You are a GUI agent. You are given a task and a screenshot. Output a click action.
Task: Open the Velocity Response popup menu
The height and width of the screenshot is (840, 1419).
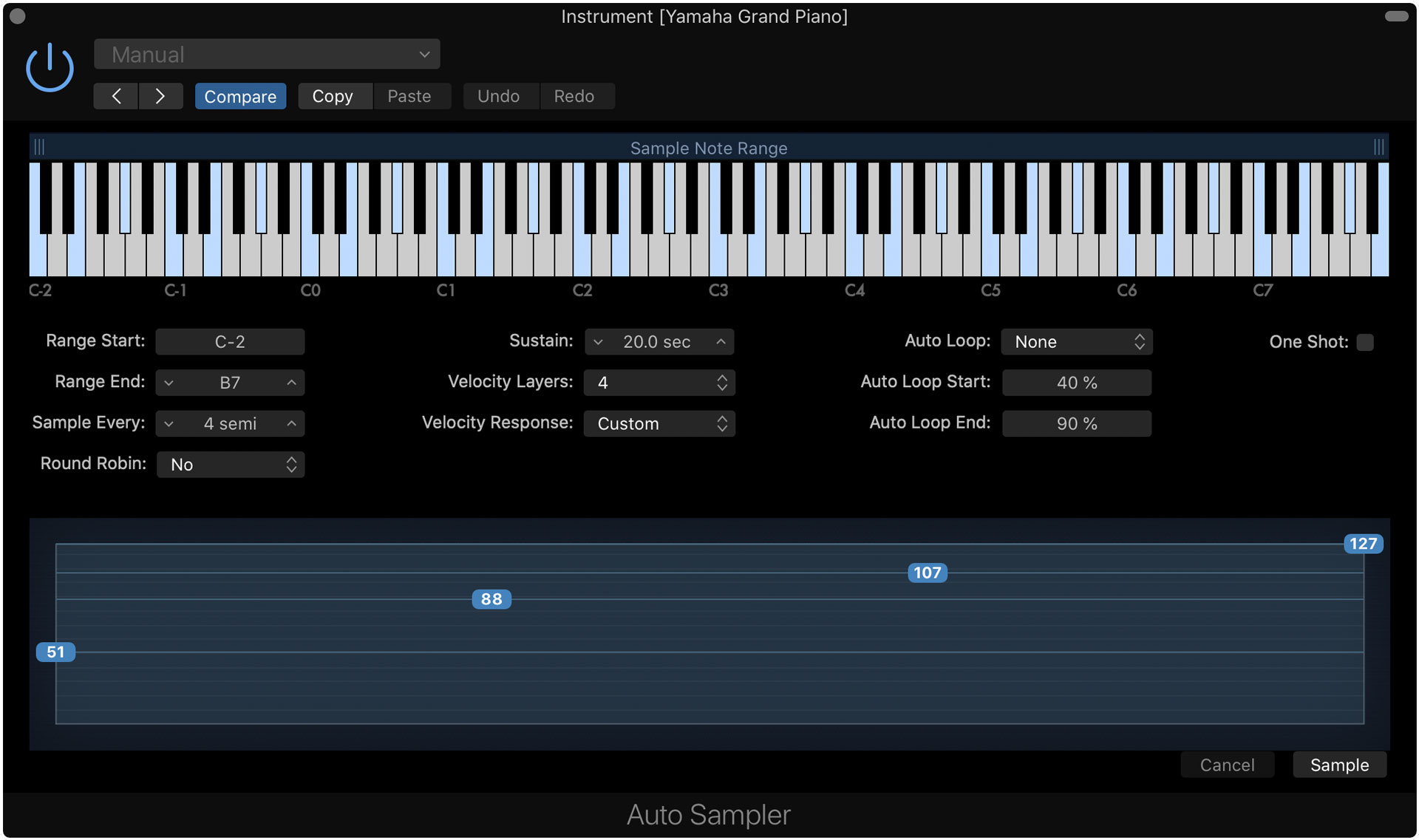pyautogui.click(x=660, y=423)
